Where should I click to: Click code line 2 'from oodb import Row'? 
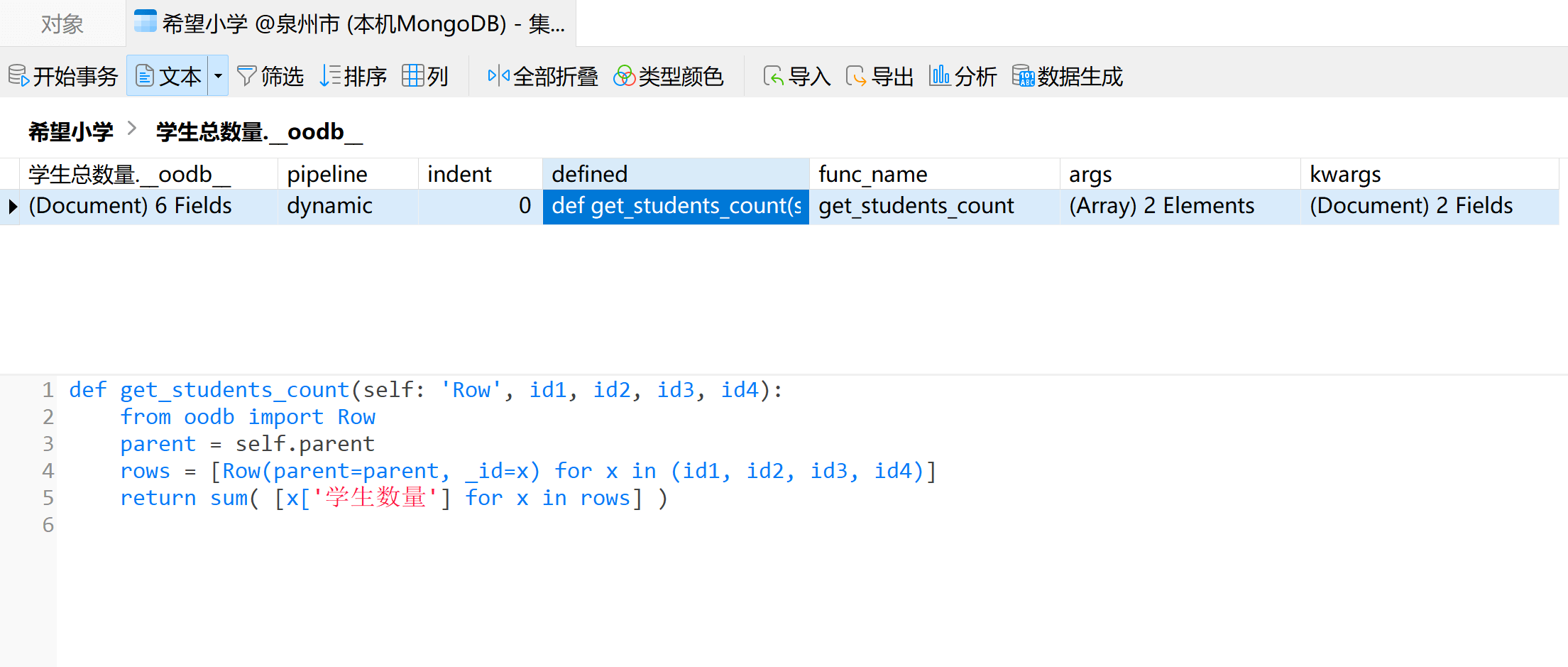248,417
